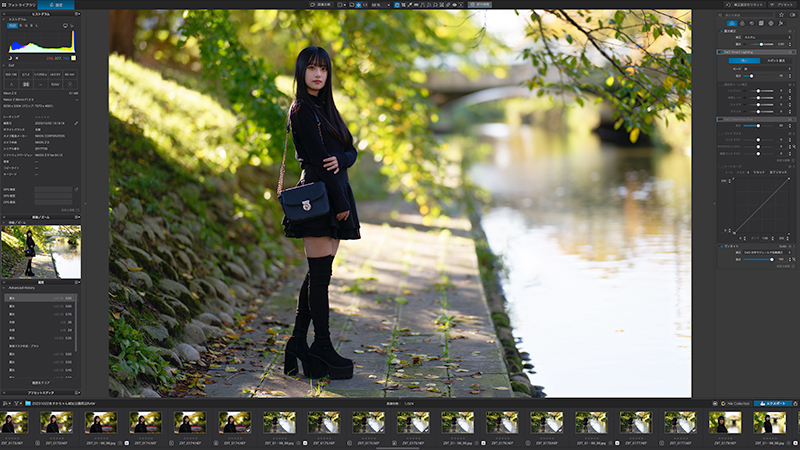
Task: Open the Local adjustments palette tab icon
Action: 771,23
